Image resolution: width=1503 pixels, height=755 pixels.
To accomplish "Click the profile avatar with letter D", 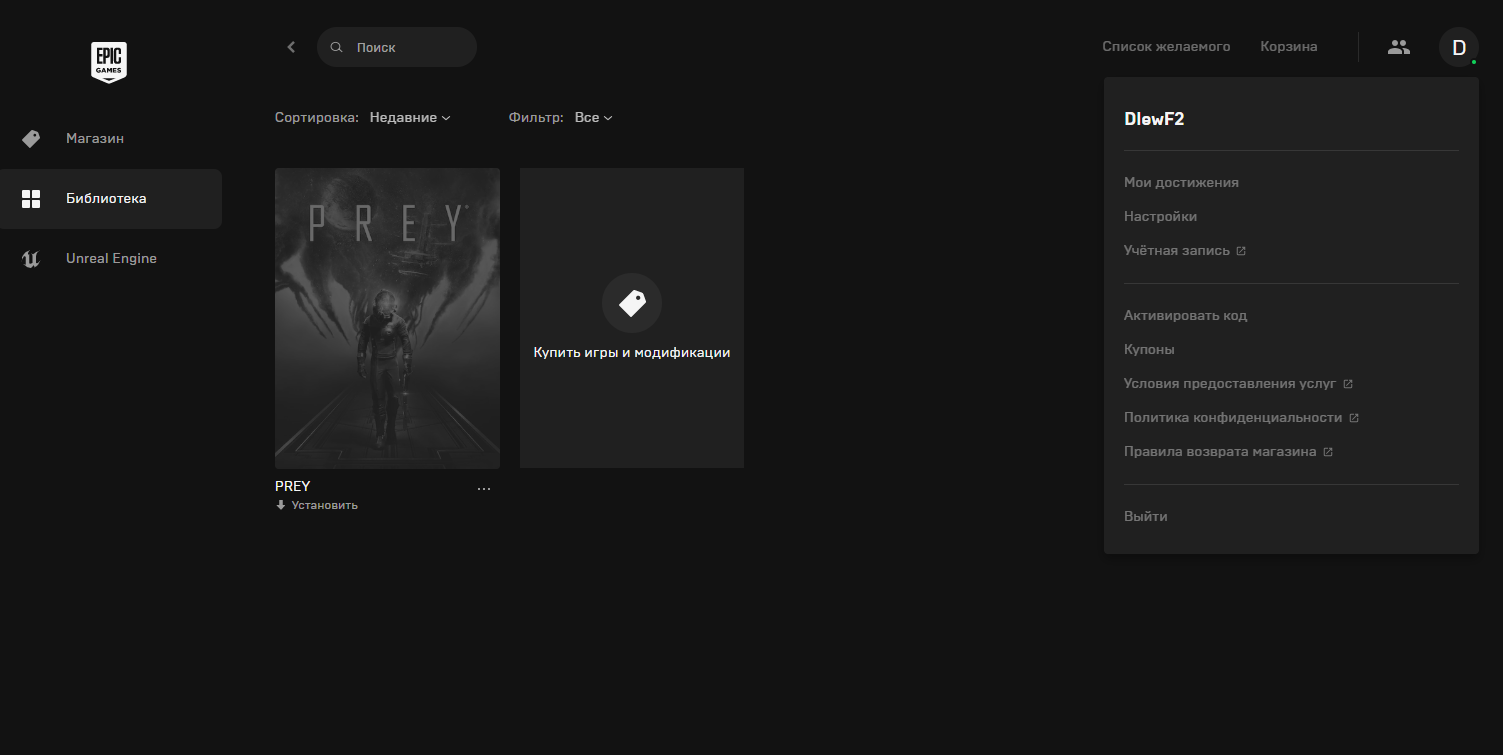I will coord(1459,47).
